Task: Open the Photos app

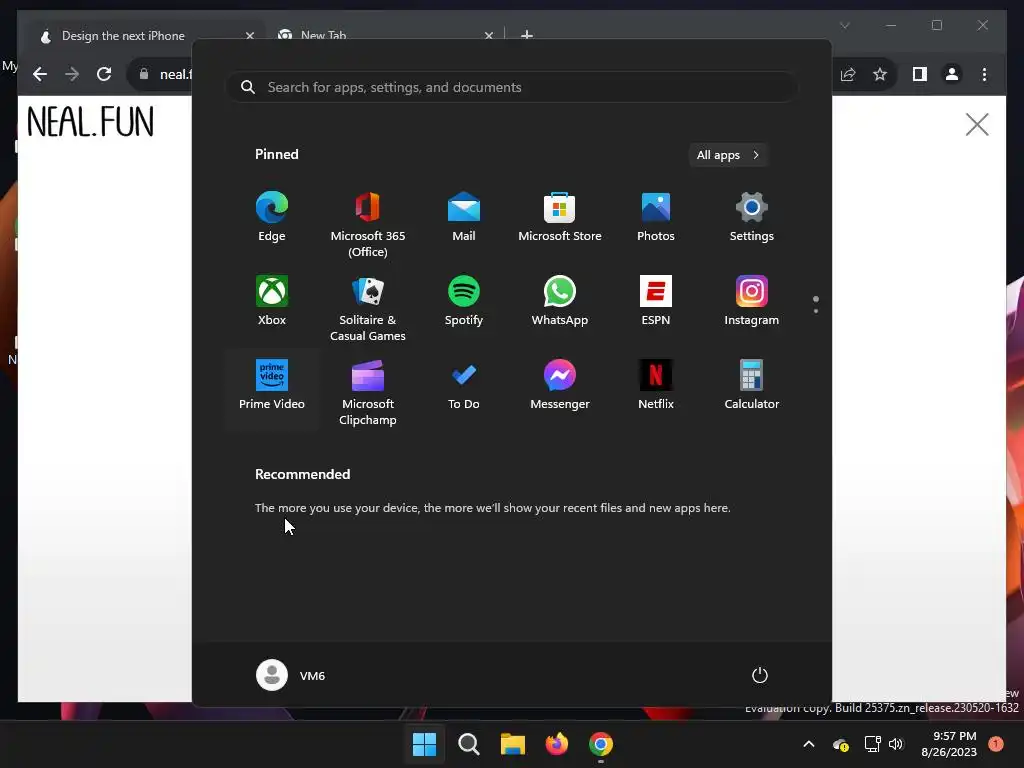Action: [x=656, y=218]
